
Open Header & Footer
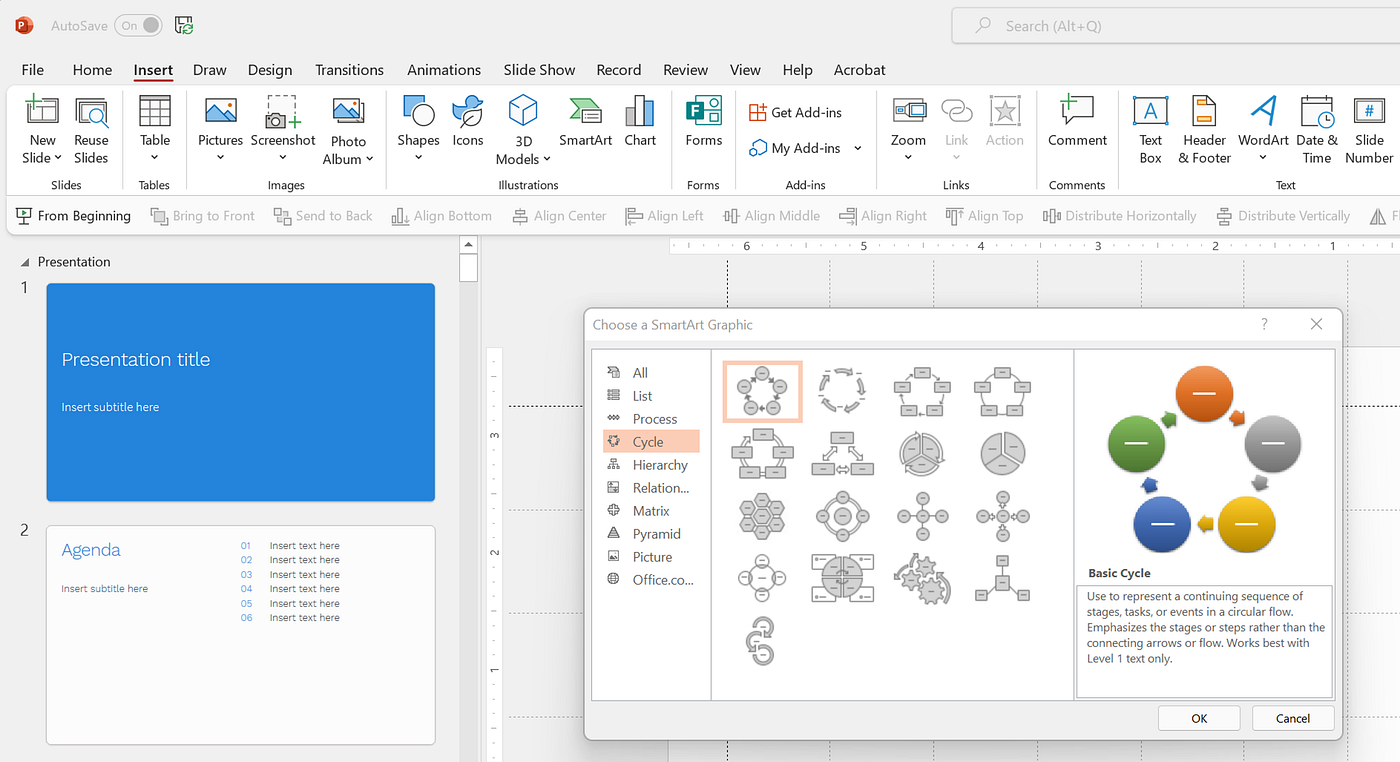[x=1204, y=131]
